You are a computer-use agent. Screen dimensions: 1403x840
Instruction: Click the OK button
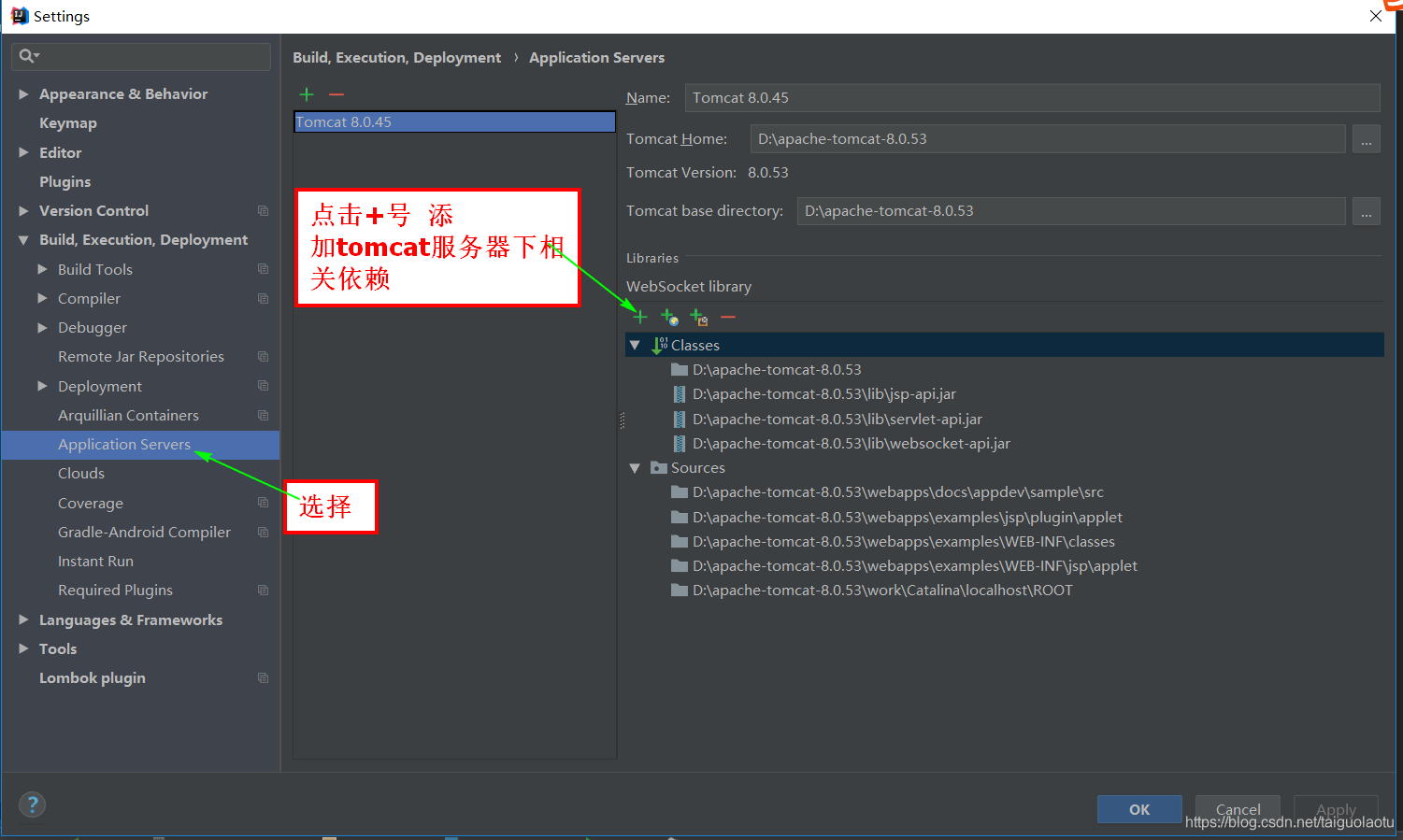(x=1139, y=809)
